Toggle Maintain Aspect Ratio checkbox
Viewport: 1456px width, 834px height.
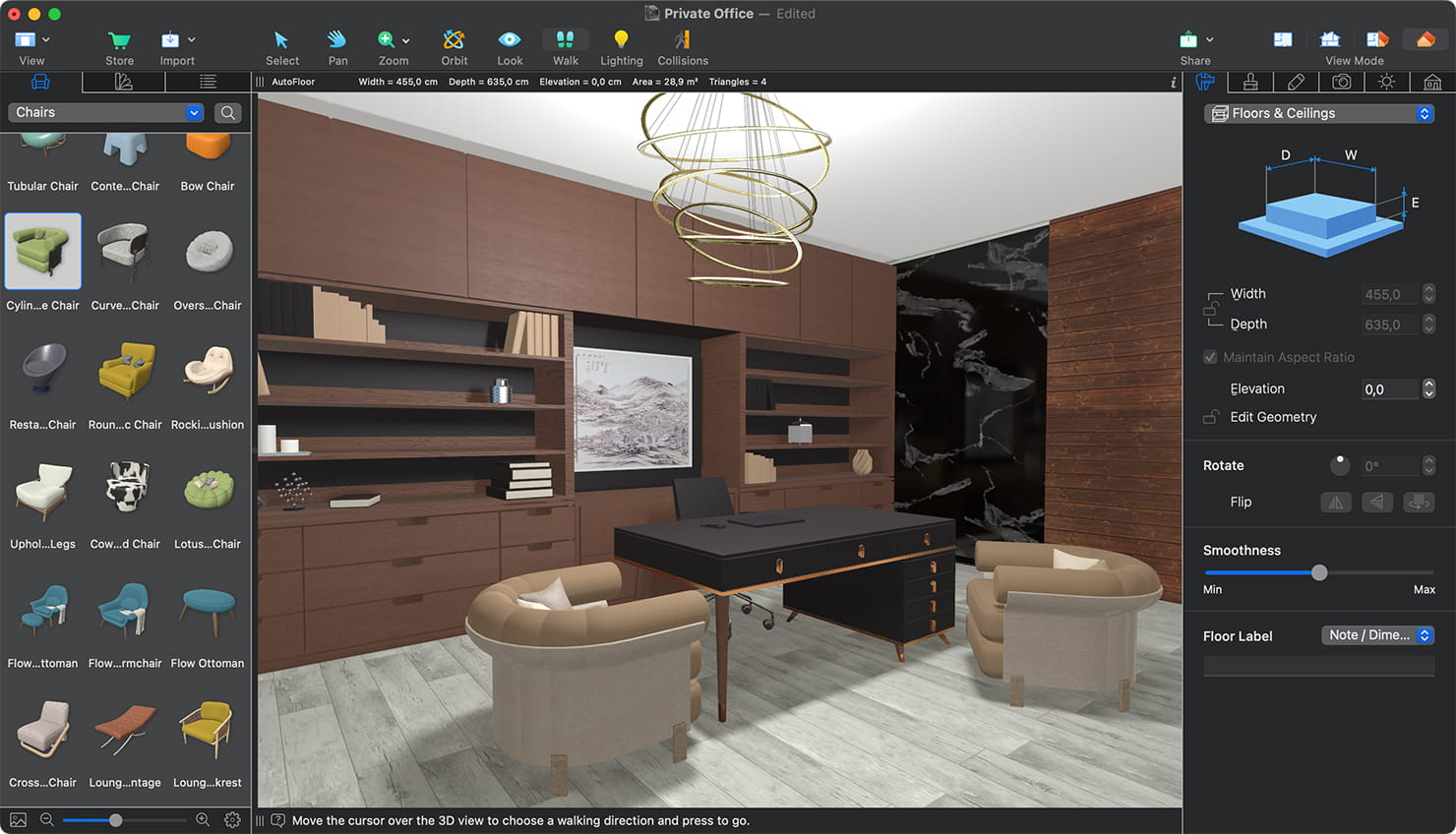pos(1210,357)
